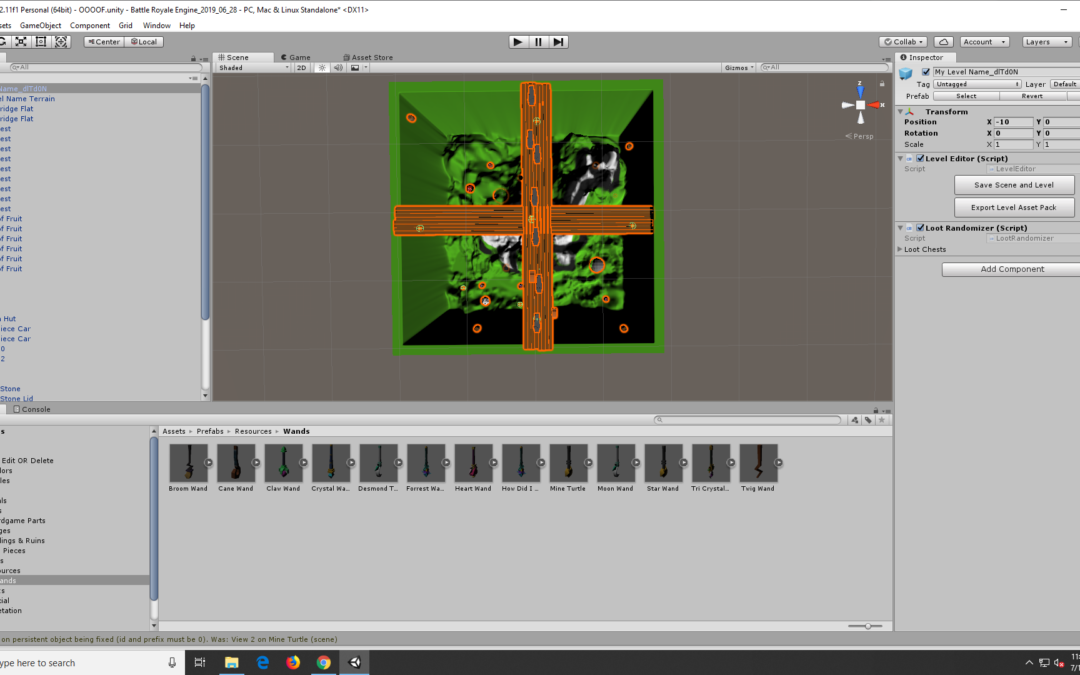Switch to the Console tab
This screenshot has height=675, width=1080.
coord(31,409)
